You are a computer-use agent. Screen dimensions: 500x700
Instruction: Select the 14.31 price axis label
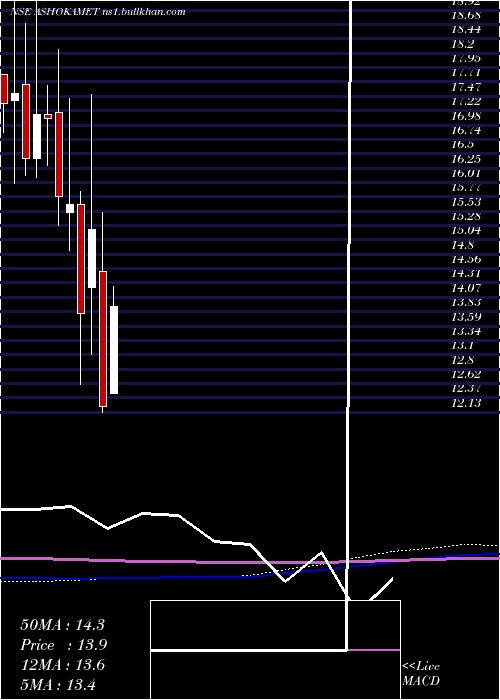coord(466,274)
